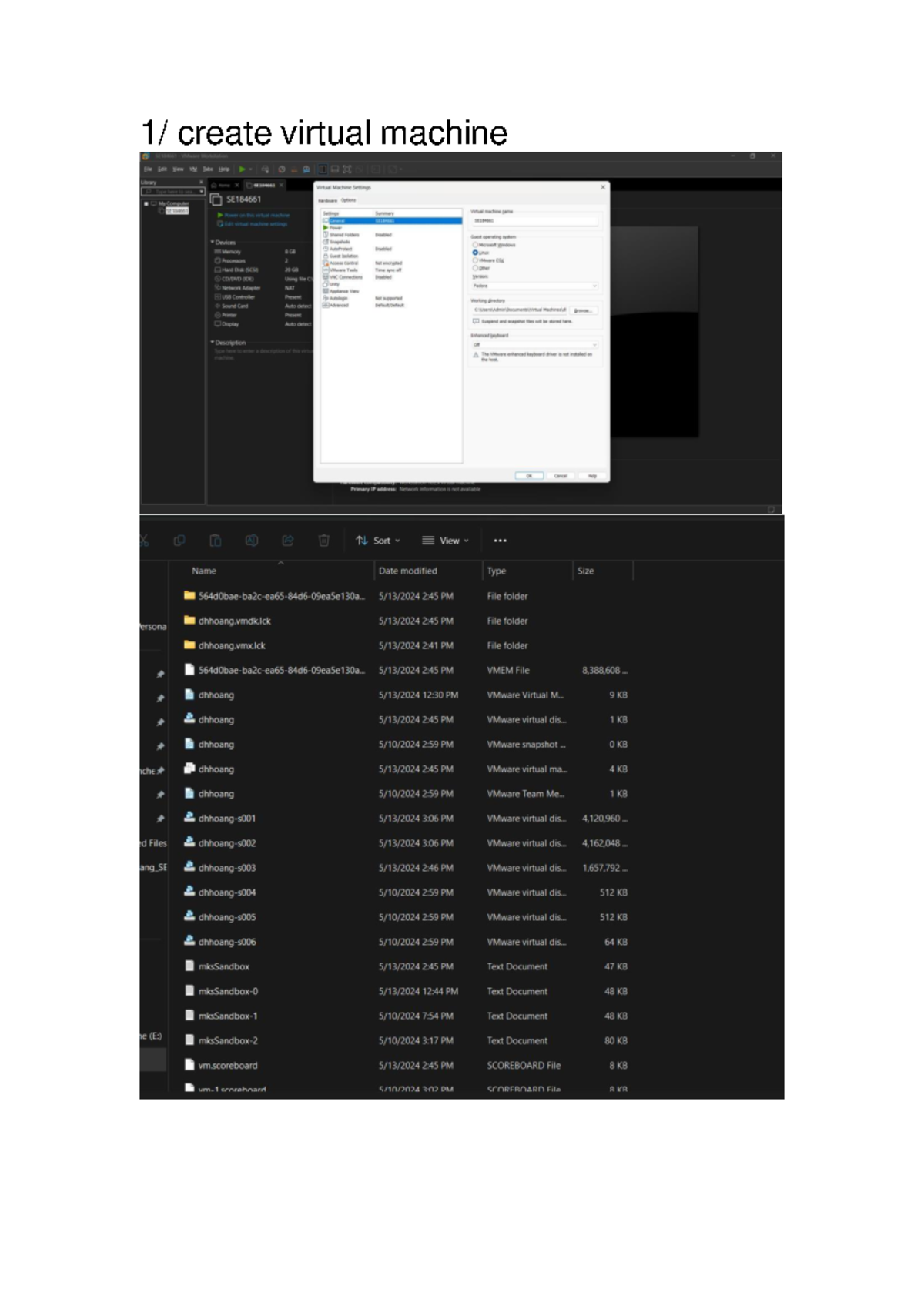Click the 5/13/2024 12:30 PM date cell
Image resolution: width=924 pixels, height=1306 pixels.
click(x=418, y=695)
